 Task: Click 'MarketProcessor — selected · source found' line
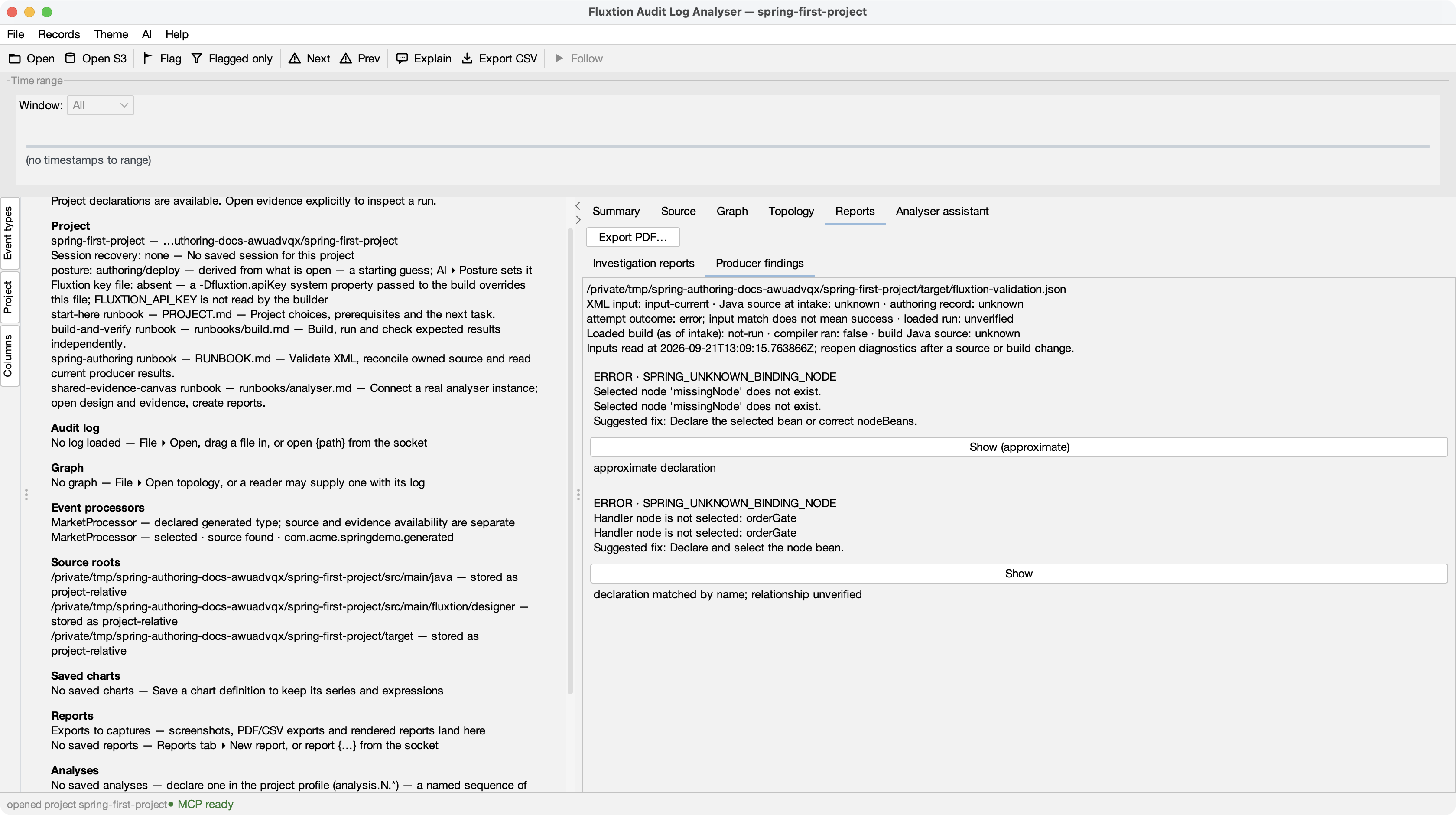tap(252, 537)
